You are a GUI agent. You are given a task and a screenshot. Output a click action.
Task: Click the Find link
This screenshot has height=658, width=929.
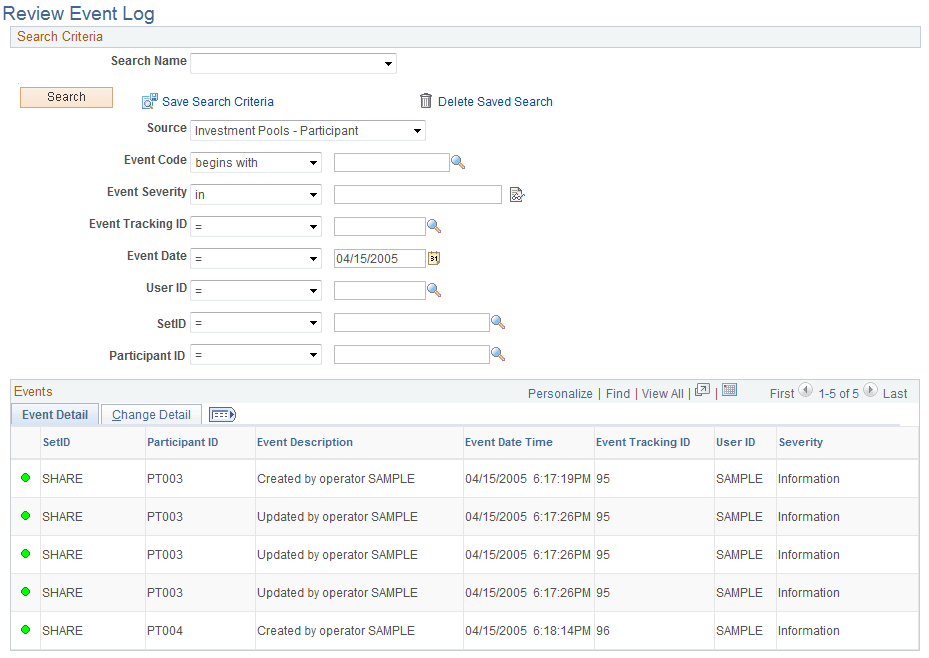point(618,394)
